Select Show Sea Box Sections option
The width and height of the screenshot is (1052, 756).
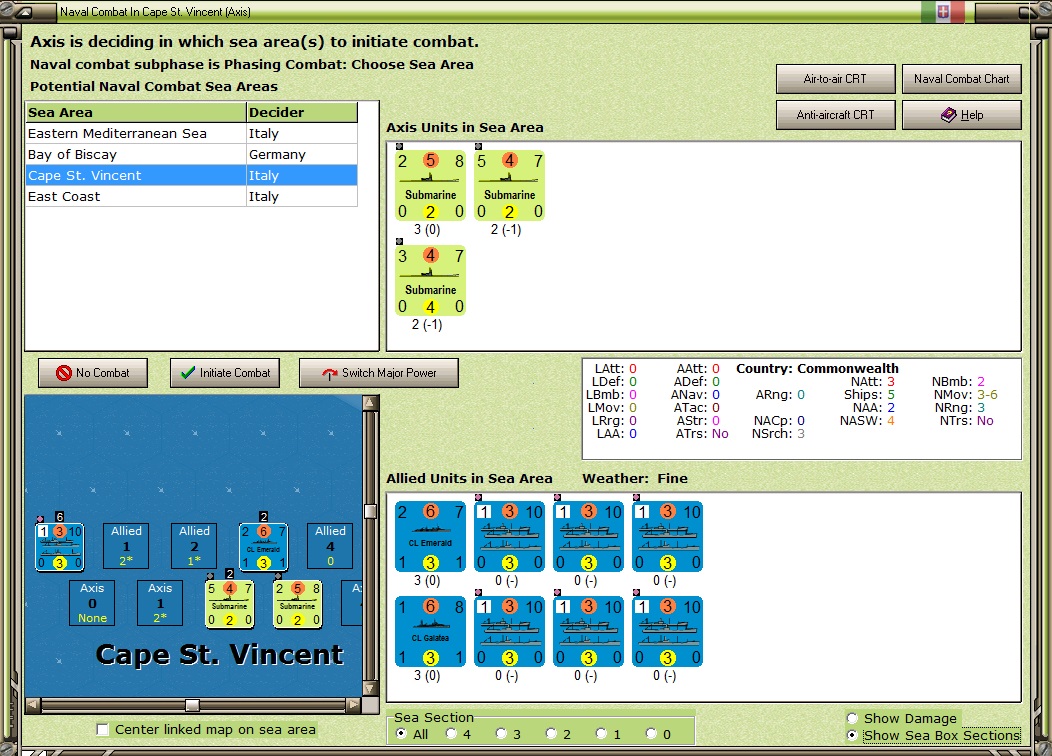852,735
